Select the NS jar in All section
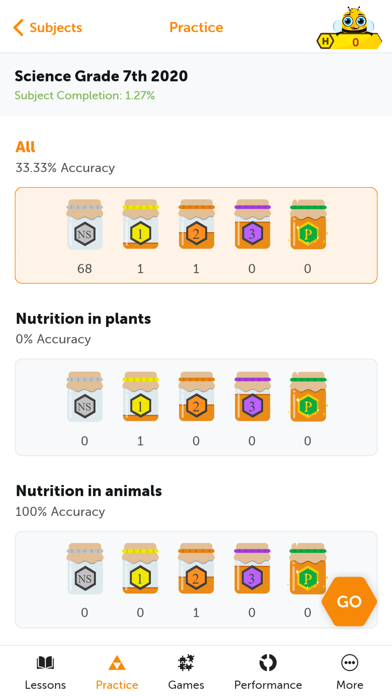The height and width of the screenshot is (696, 392). pos(84,224)
